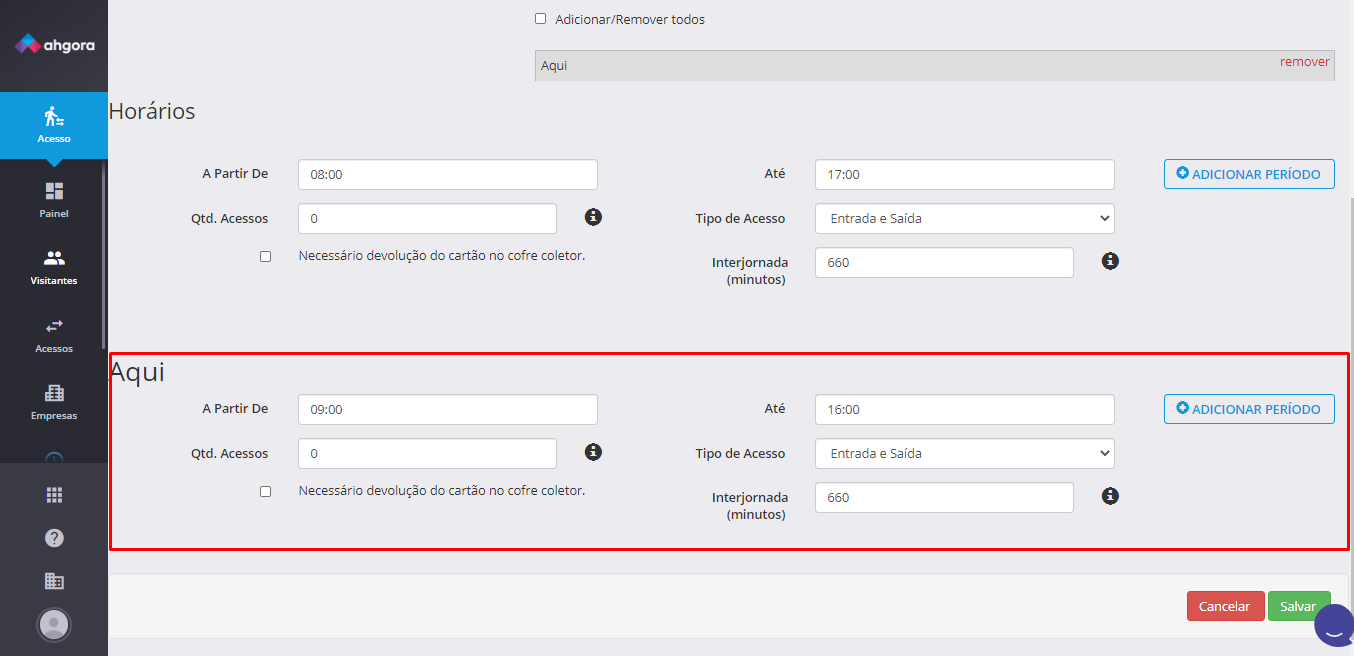Show info for Interjornada in Horários

[x=1110, y=261]
